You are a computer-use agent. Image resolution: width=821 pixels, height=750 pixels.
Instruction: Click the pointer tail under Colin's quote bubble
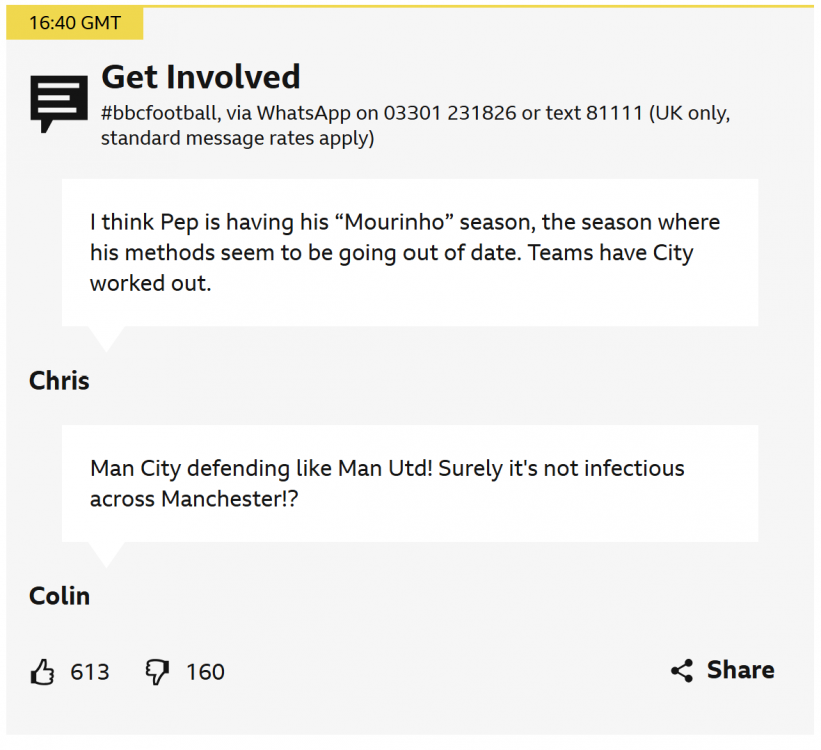click(x=104, y=553)
